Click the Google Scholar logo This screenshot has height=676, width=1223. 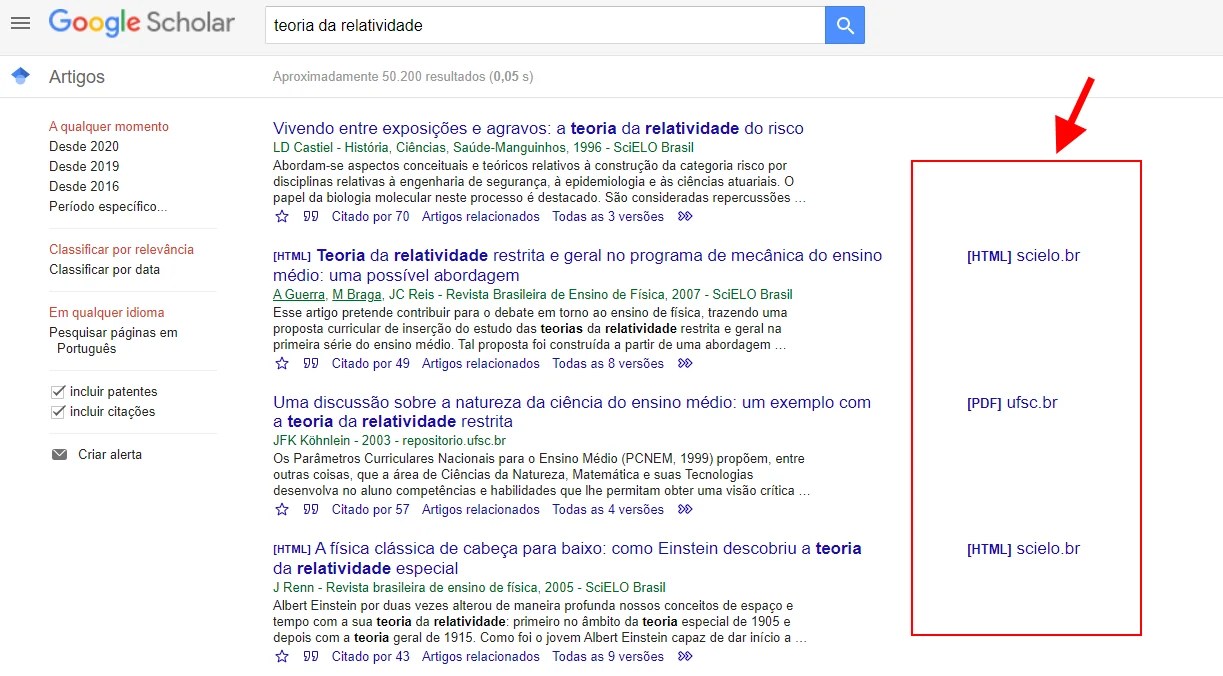pyautogui.click(x=142, y=24)
